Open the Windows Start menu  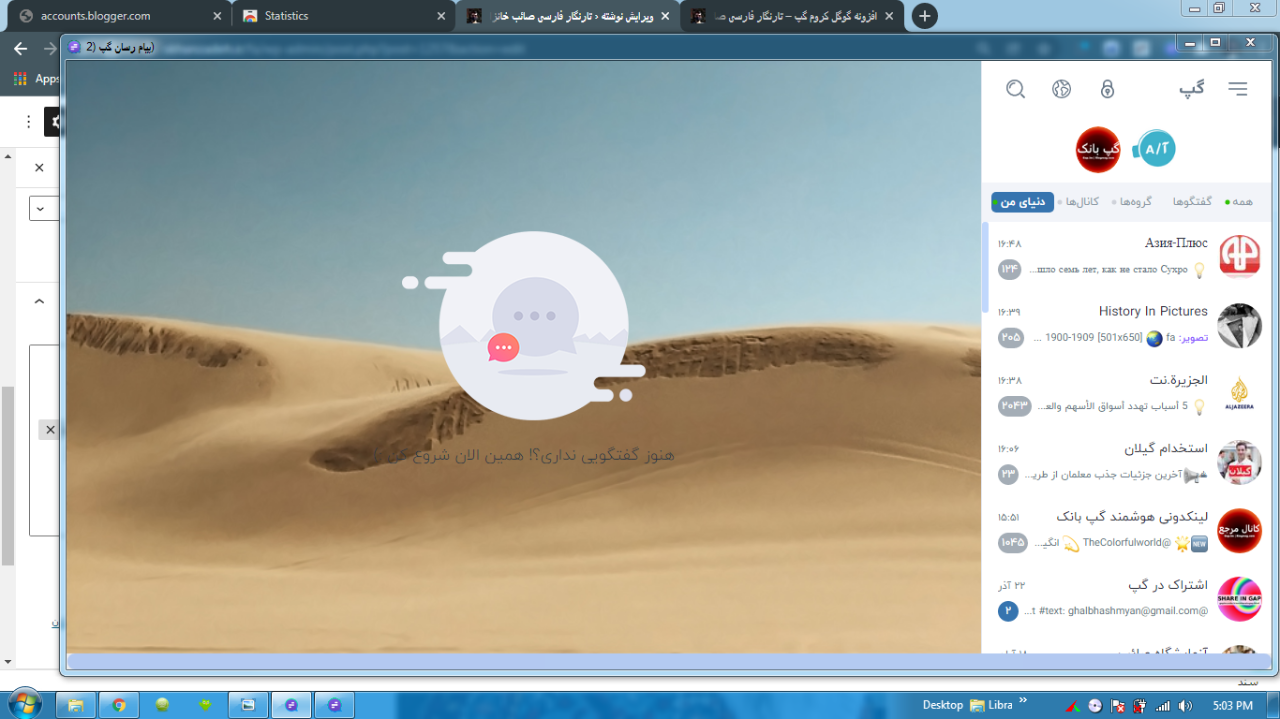24,703
